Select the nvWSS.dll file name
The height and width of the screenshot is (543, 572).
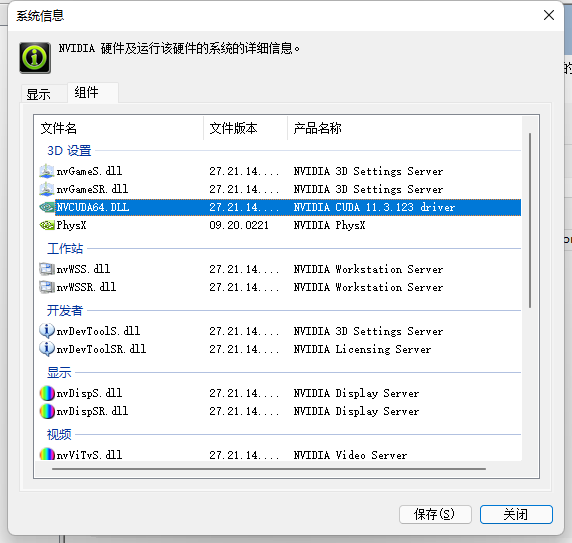pyautogui.click(x=83, y=269)
